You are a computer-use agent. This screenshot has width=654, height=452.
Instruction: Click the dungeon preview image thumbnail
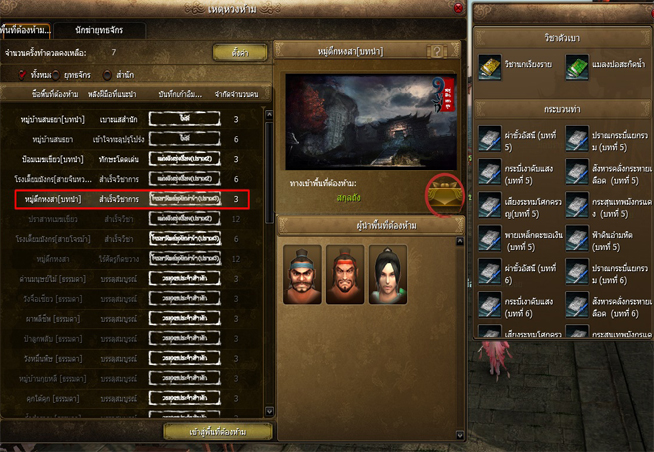(371, 121)
